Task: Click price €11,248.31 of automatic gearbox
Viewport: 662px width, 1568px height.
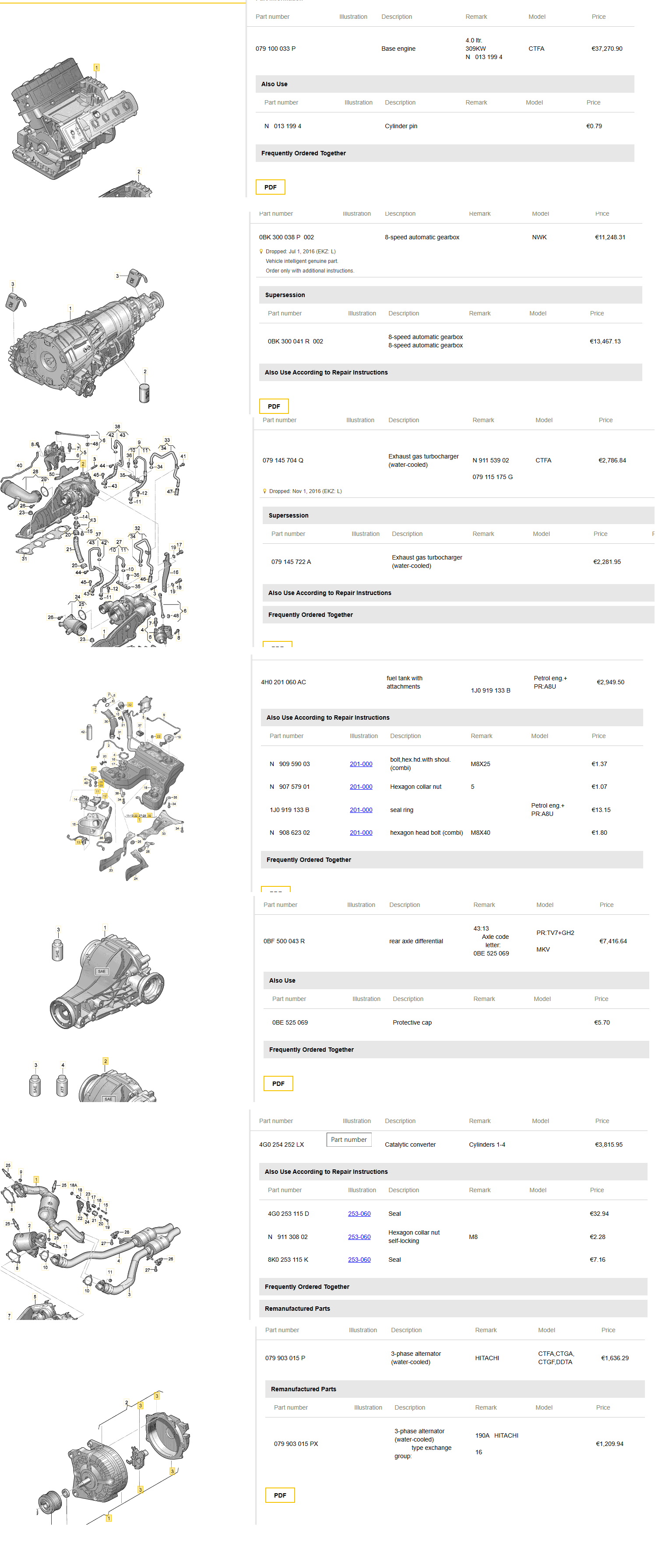Action: (610, 238)
